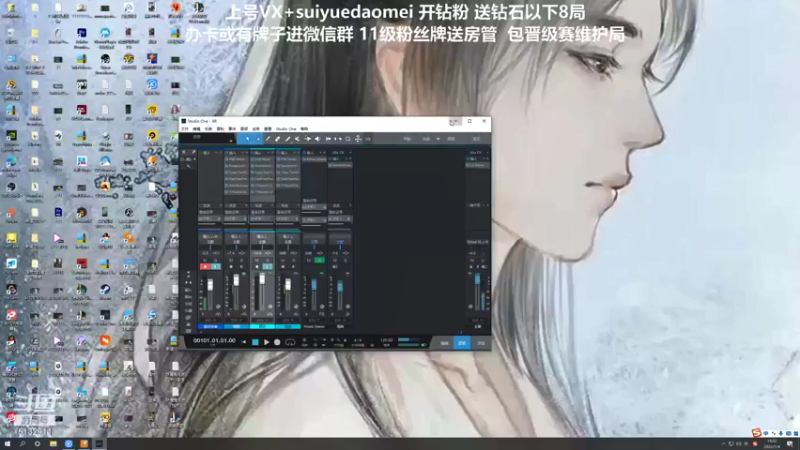Open File Explorer from the taskbar
This screenshot has height=450, width=800.
click(53, 444)
